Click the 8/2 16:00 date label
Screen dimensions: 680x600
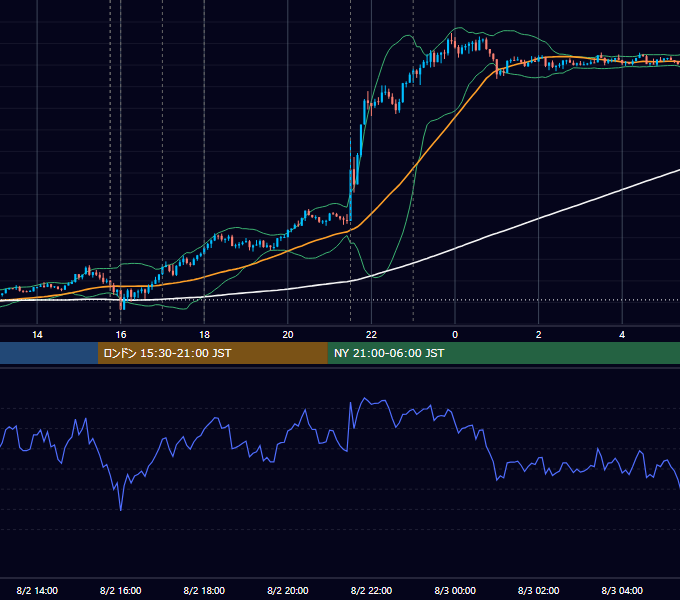121,590
